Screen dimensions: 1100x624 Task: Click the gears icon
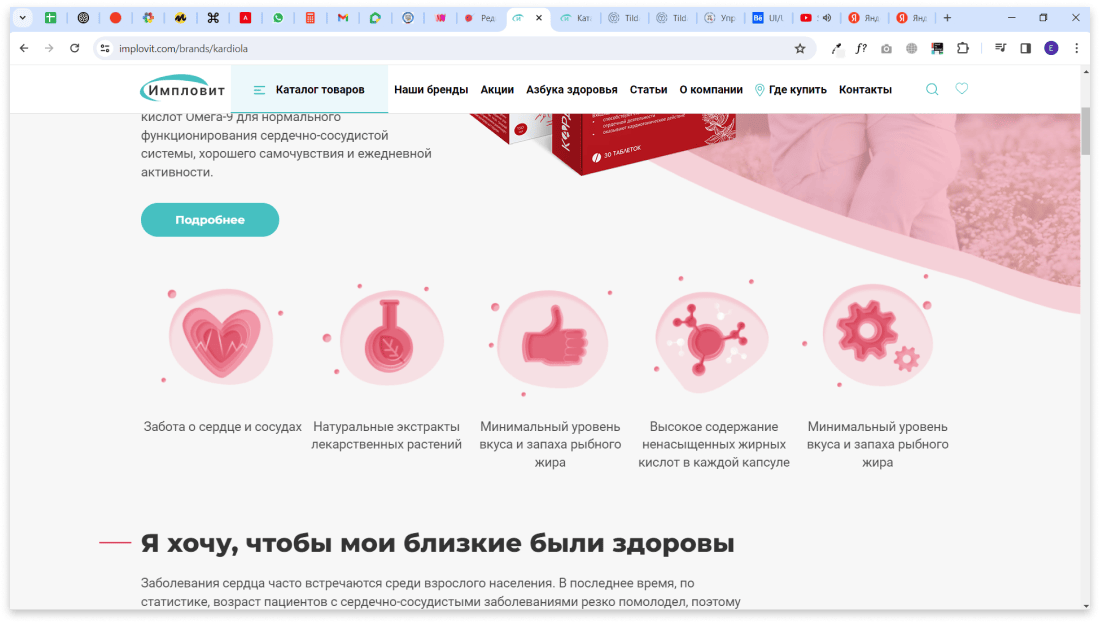(877, 335)
